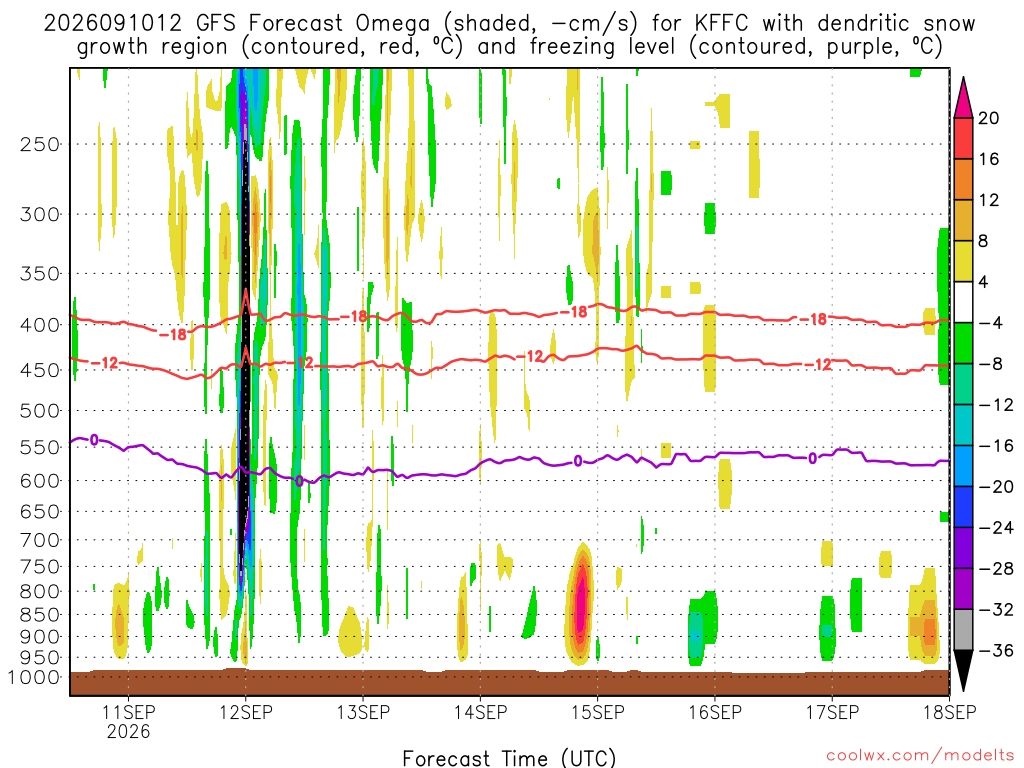This screenshot has height=768, width=1024.
Task: Click the purple 0 freezing level label near 15SEP
Action: point(578,462)
